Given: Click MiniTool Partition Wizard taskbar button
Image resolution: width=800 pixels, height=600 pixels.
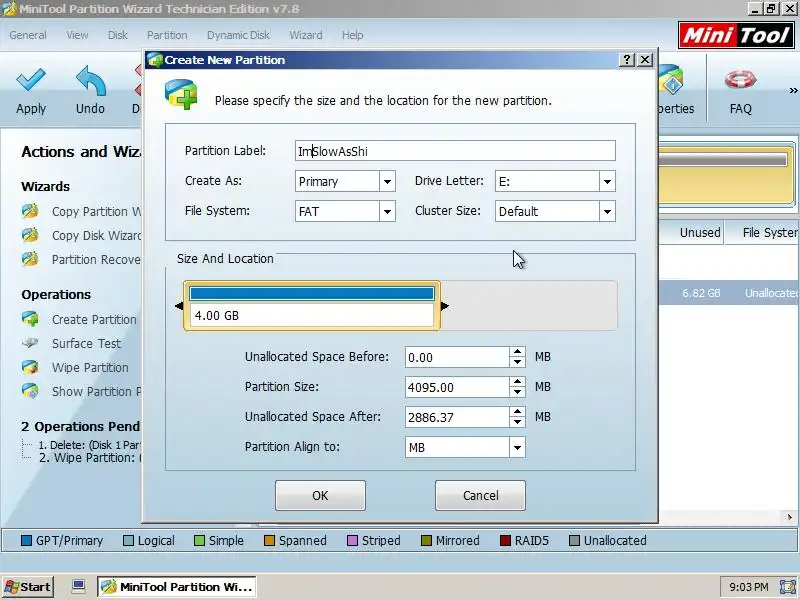Looking at the screenshot, I should [177, 587].
